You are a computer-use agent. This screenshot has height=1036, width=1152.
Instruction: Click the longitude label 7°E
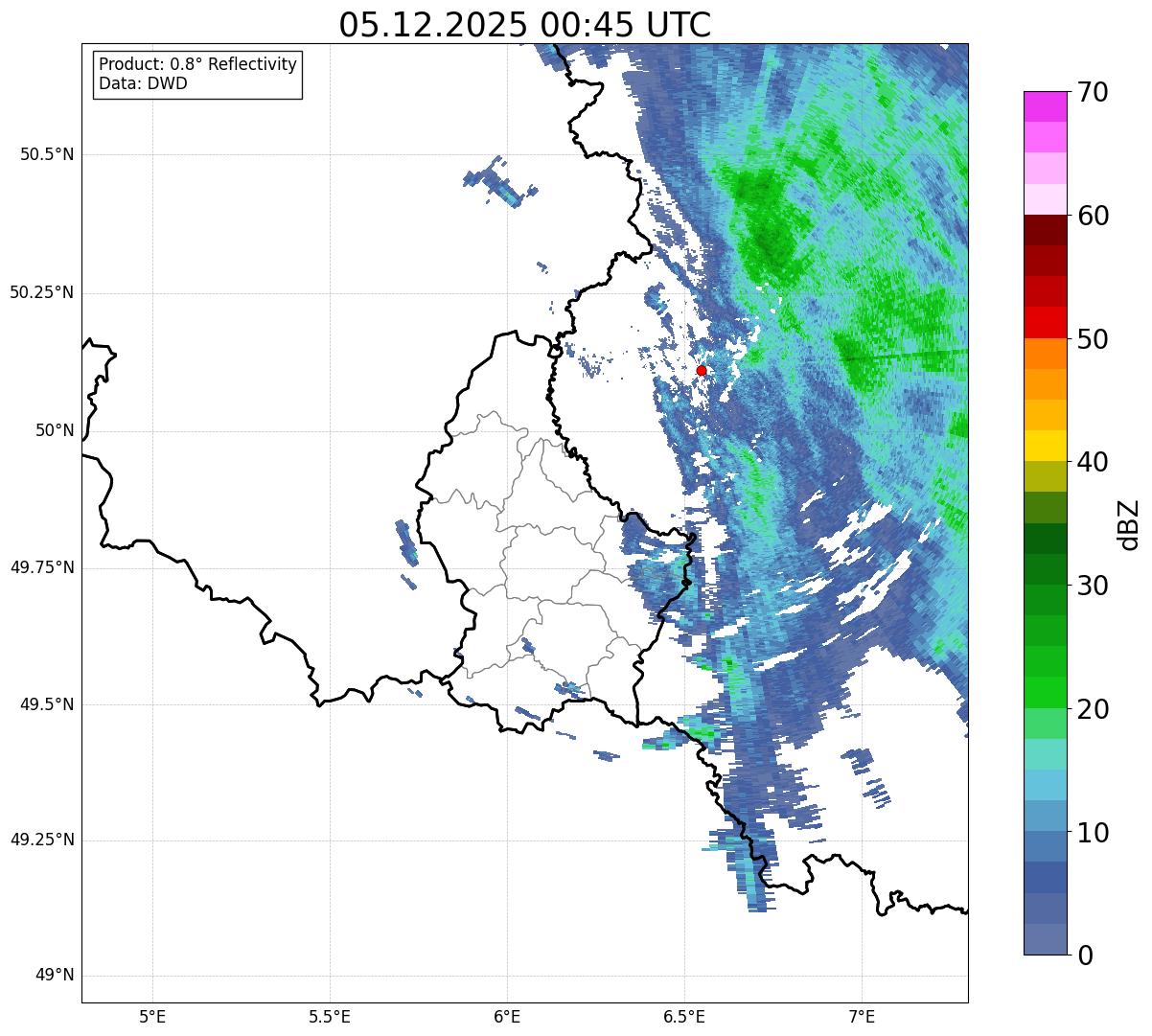click(x=862, y=1017)
